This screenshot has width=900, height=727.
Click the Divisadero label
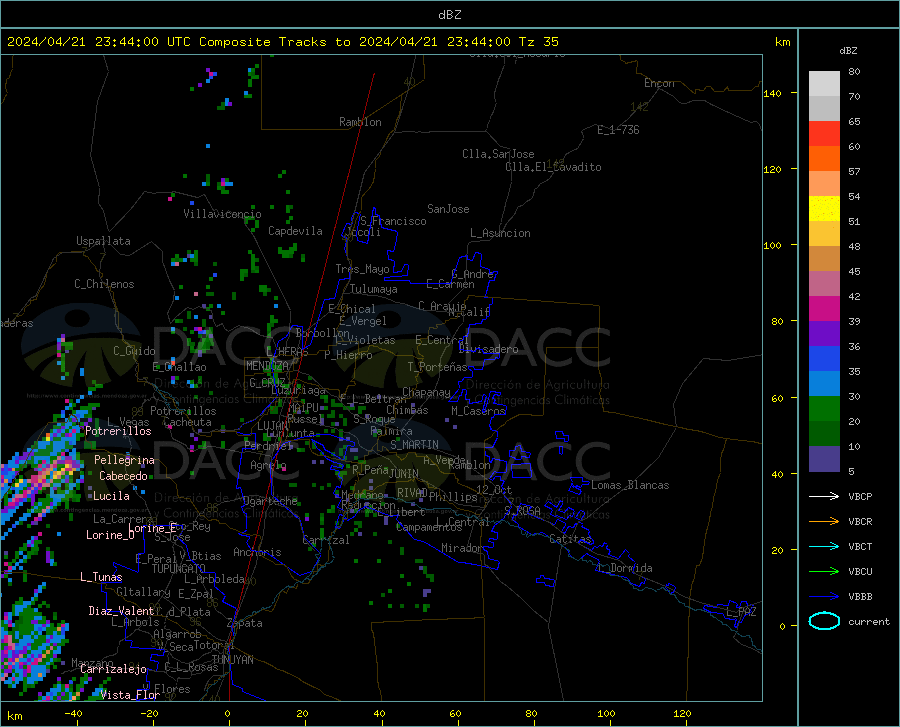(x=488, y=349)
